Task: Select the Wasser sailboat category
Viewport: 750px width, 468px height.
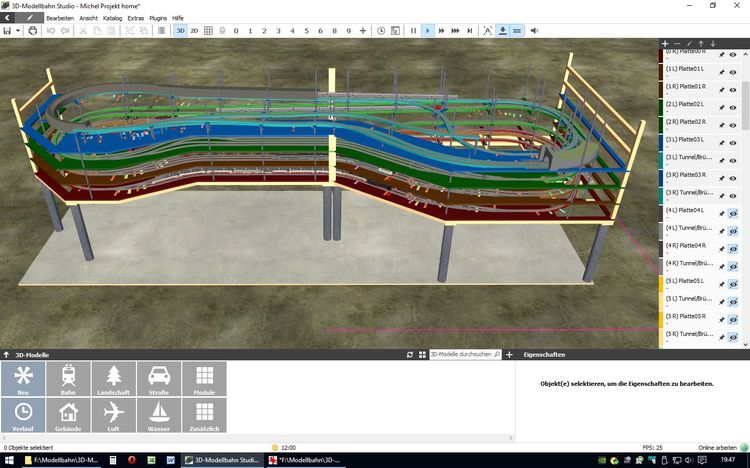Action: coord(158,415)
